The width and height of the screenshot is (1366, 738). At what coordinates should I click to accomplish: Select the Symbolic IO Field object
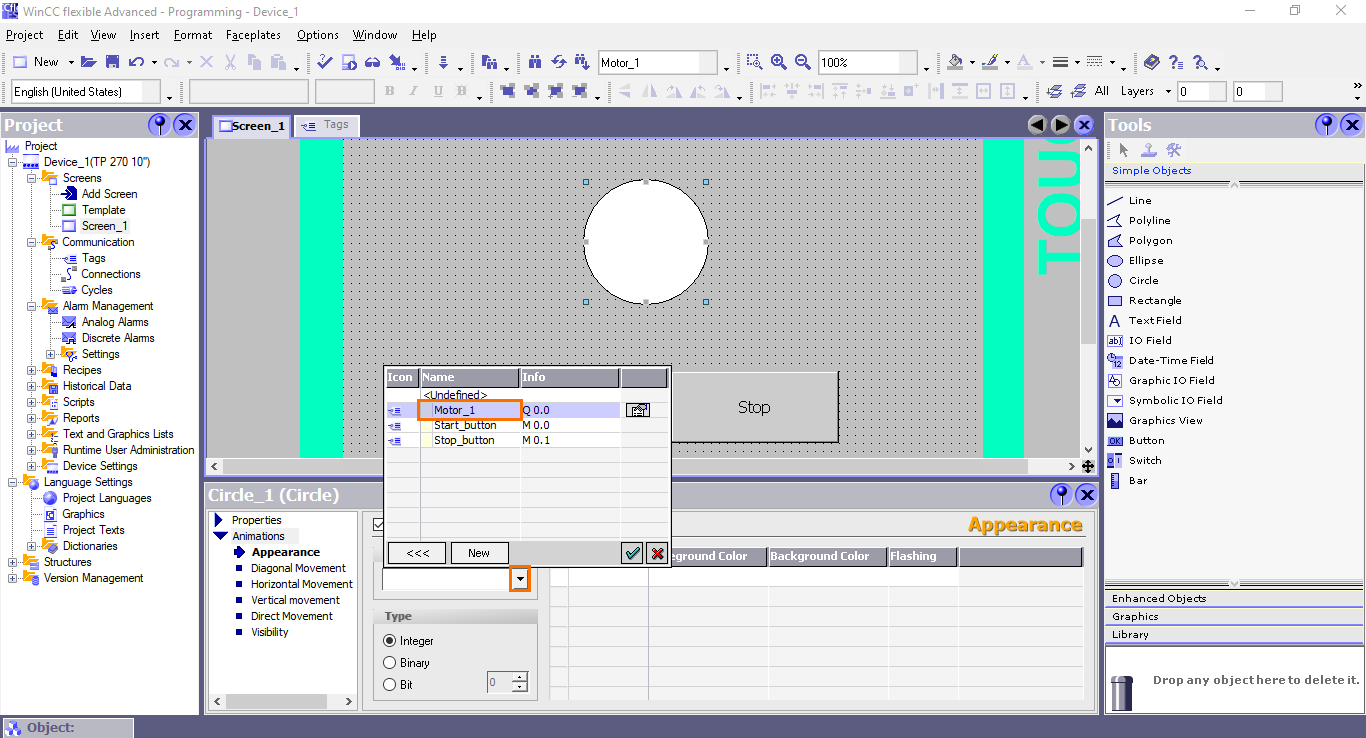tap(1176, 400)
